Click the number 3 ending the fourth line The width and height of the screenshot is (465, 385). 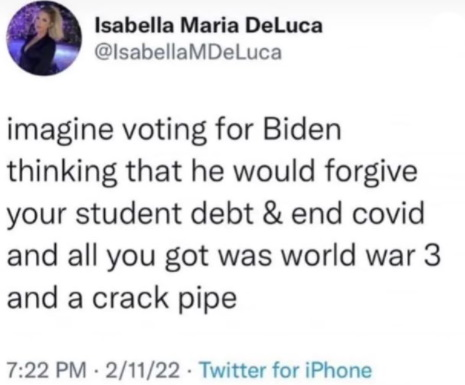(x=433, y=255)
